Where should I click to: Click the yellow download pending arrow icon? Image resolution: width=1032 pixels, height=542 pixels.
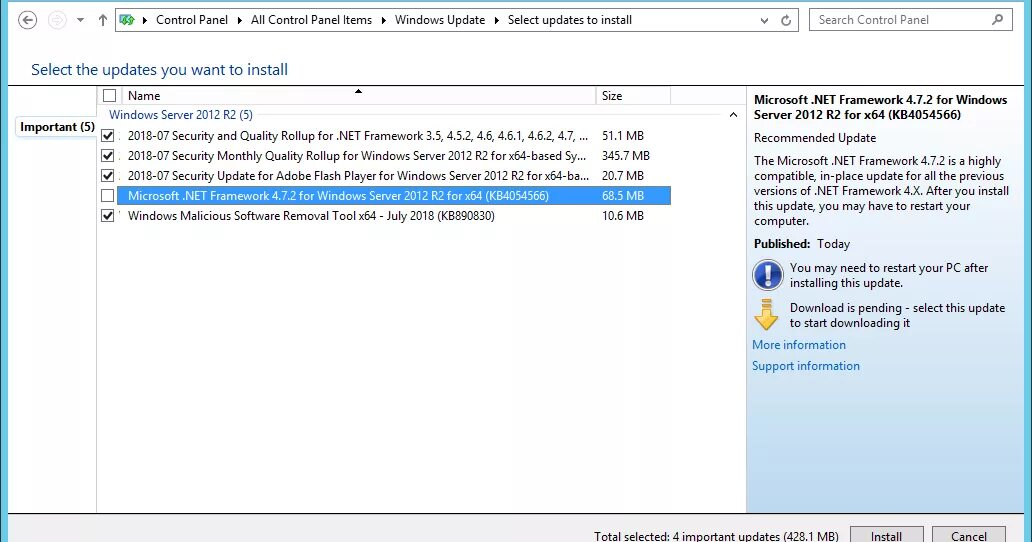767,315
